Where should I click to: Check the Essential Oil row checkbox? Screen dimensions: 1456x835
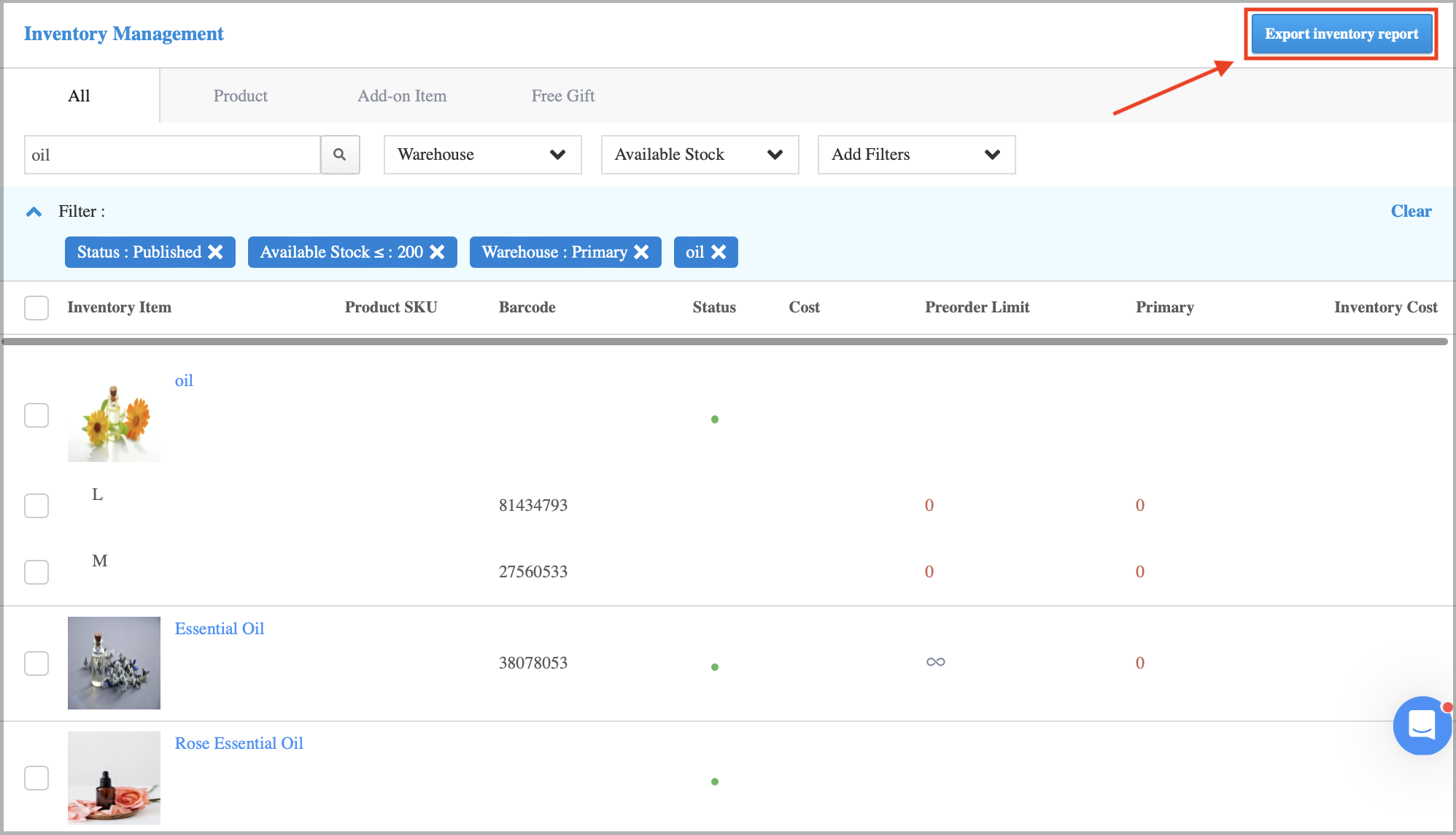[x=36, y=663]
